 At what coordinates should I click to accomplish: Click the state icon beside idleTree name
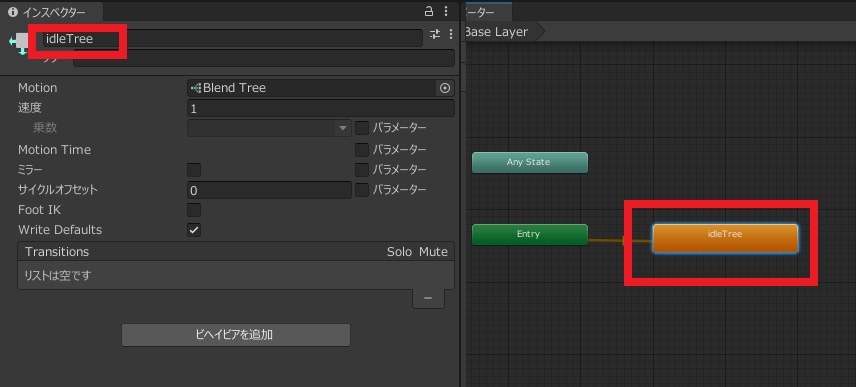coord(19,44)
